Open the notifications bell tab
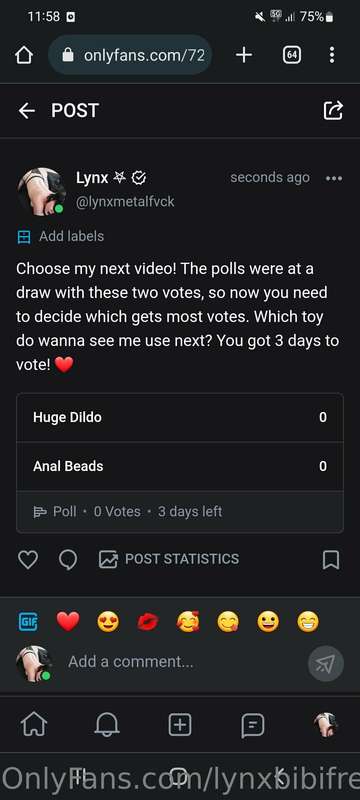360x800 pixels. pyautogui.click(x=107, y=724)
